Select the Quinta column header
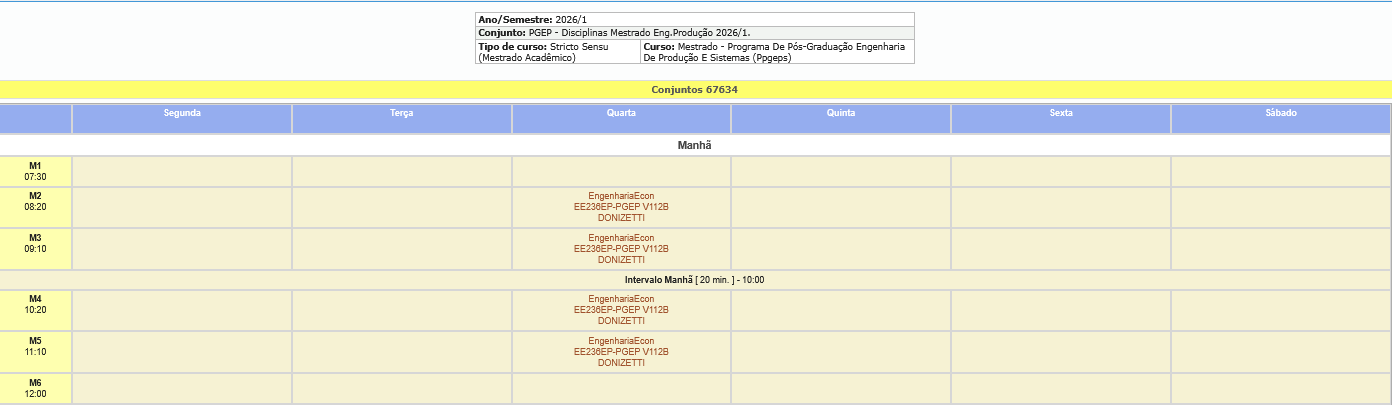1392x405 pixels. [x=840, y=114]
